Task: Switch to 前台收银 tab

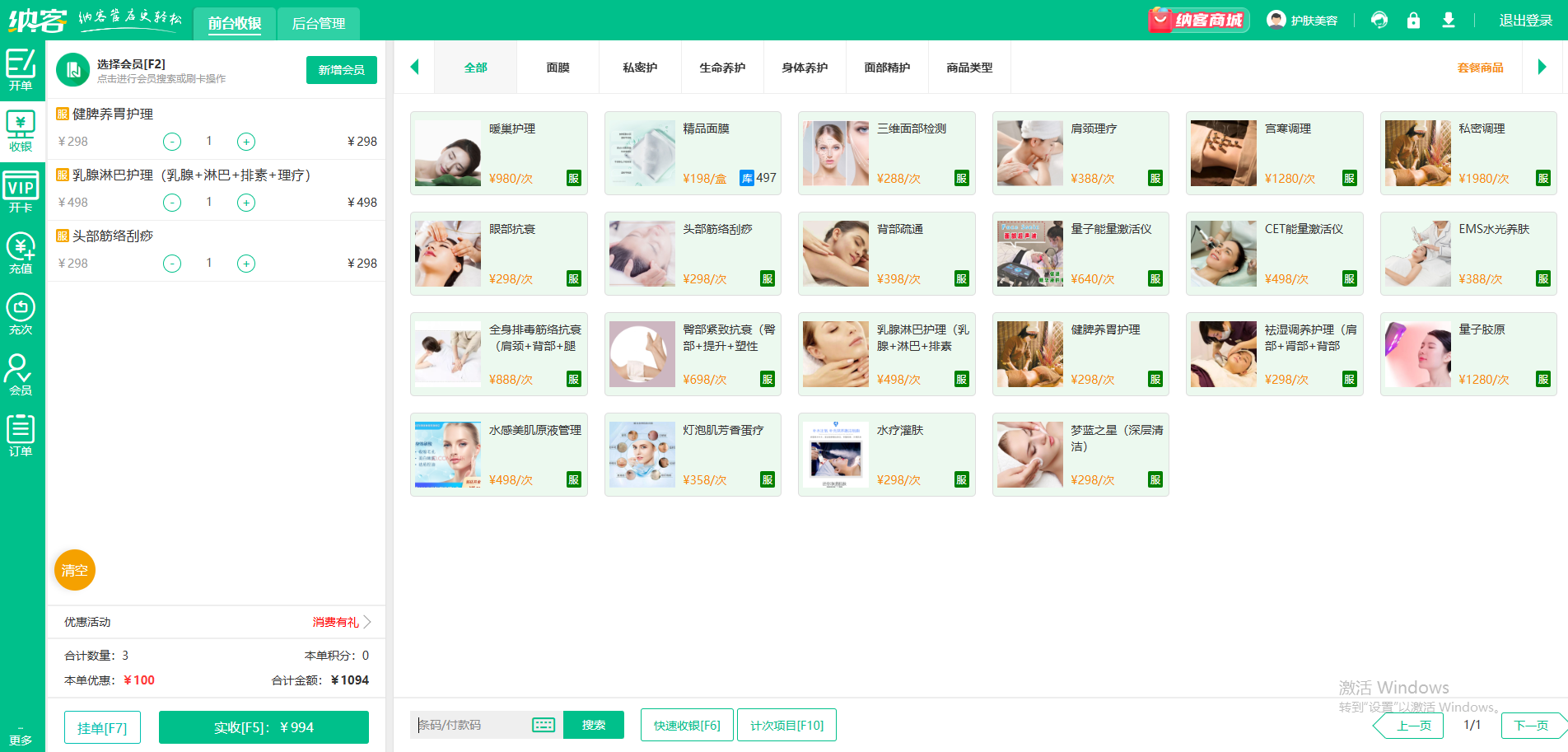Action: (235, 23)
